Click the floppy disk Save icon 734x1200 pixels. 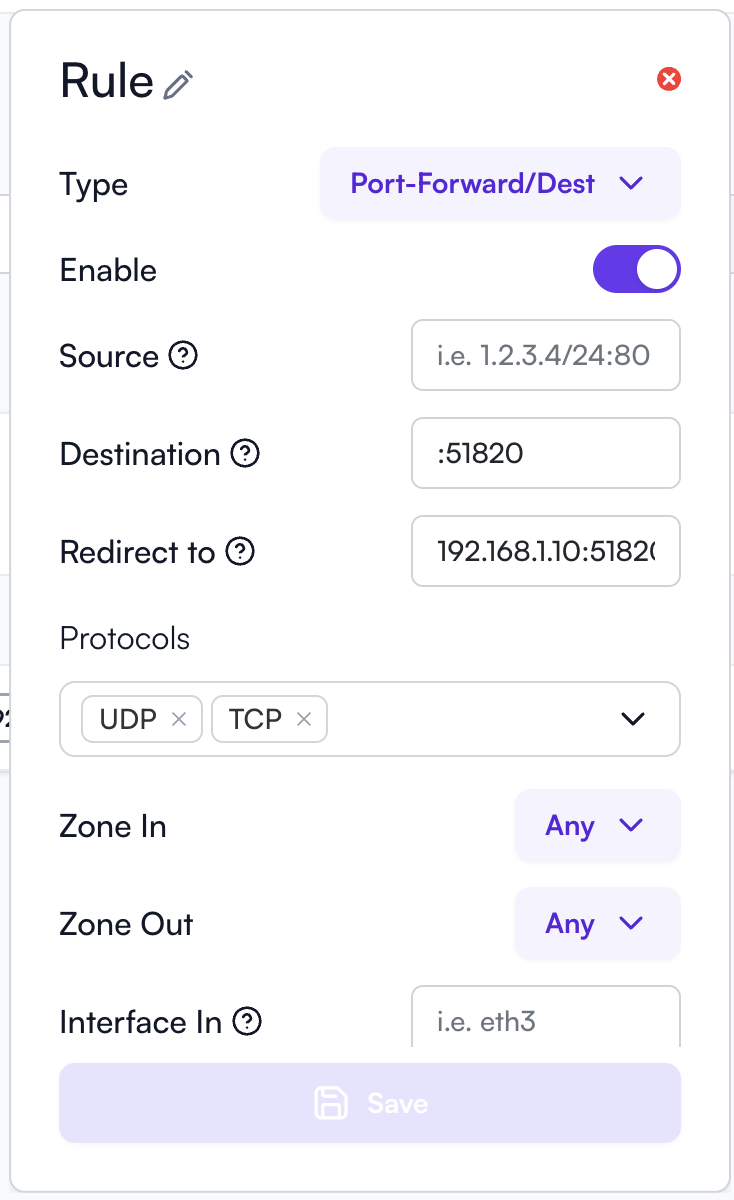point(331,1103)
